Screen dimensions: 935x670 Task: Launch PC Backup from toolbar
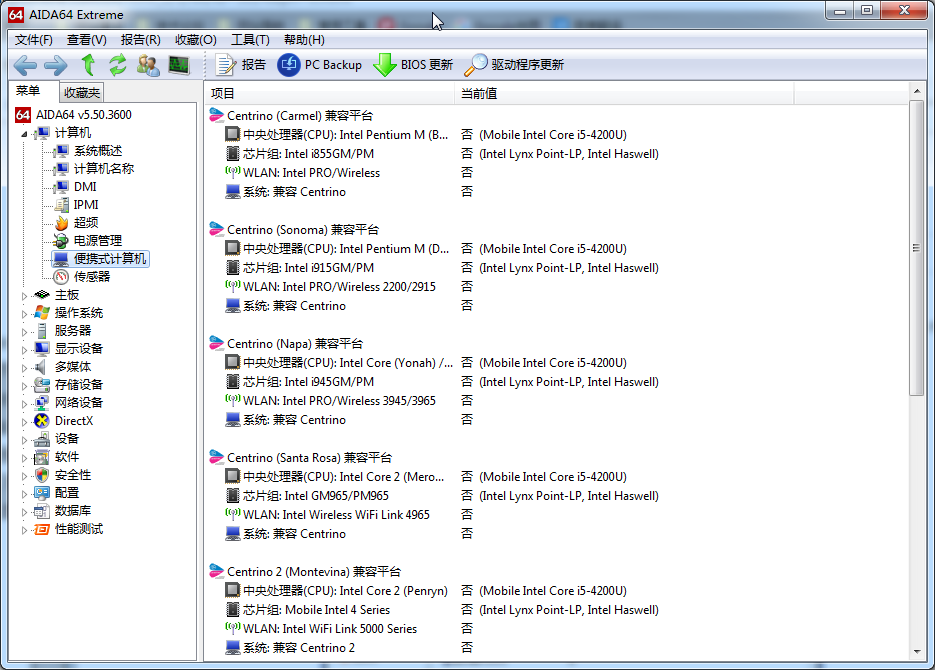point(320,64)
